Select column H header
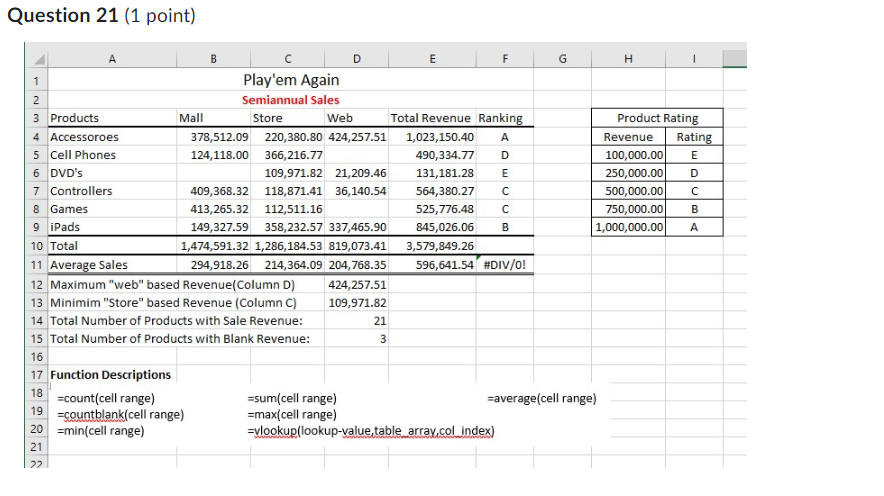 [629, 59]
